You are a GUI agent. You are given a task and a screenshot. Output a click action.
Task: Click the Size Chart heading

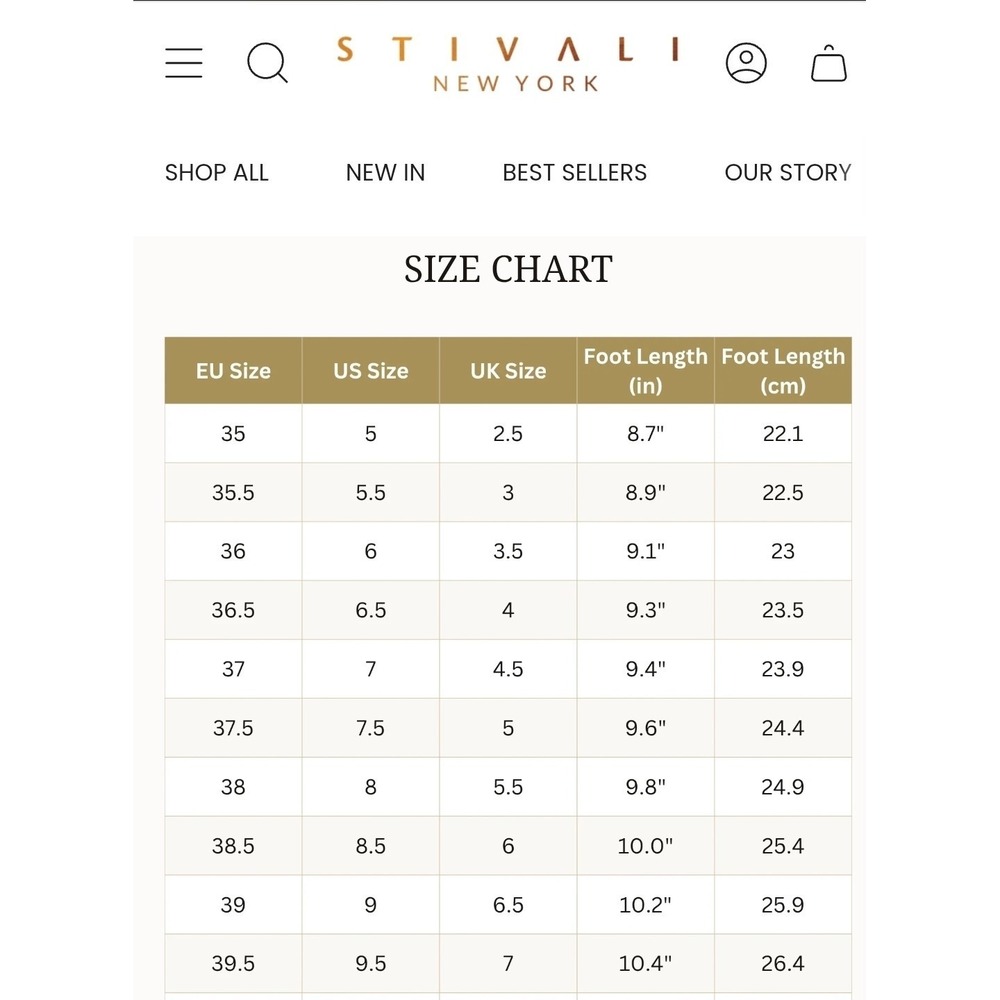(x=508, y=268)
